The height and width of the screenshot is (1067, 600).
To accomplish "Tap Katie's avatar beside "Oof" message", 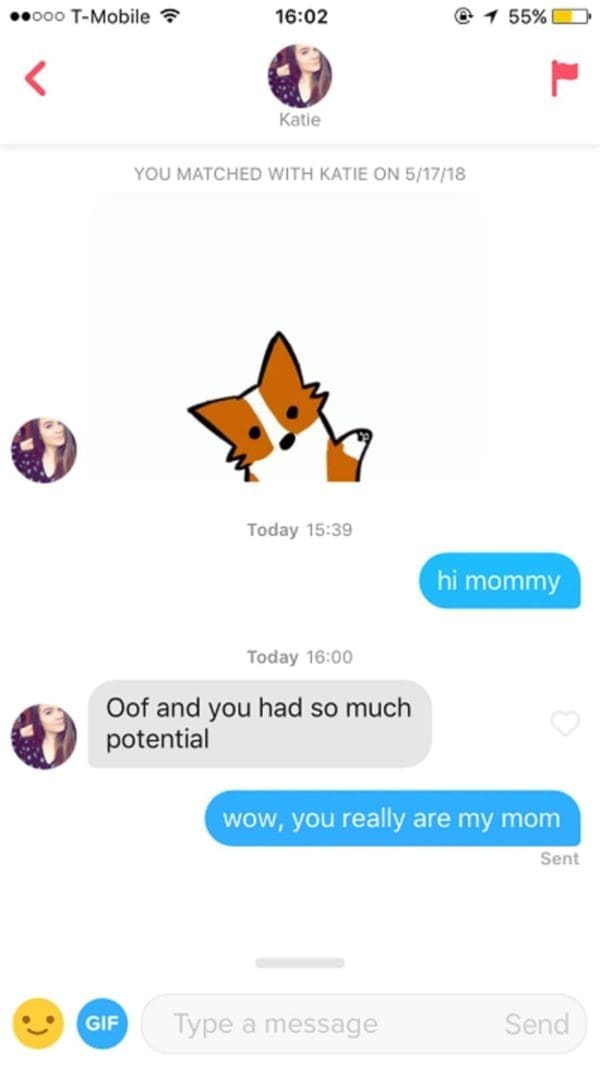I will (x=44, y=737).
